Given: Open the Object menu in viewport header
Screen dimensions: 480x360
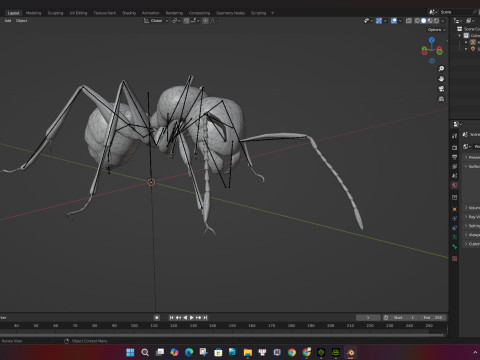Looking at the screenshot, I should [22, 21].
